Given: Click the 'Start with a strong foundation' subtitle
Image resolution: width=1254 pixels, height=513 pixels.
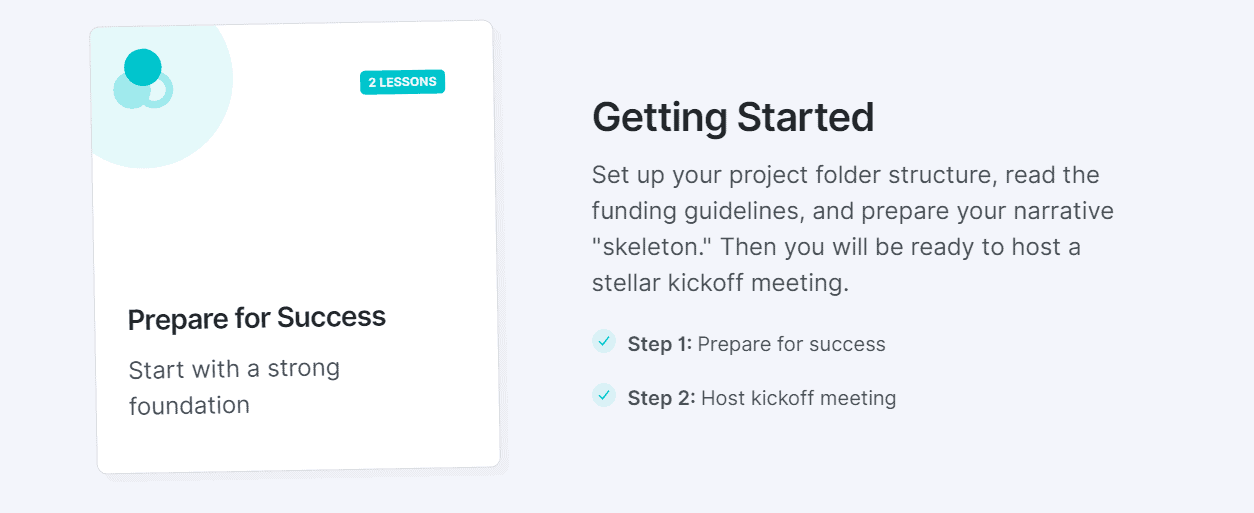Looking at the screenshot, I should pyautogui.click(x=234, y=386).
